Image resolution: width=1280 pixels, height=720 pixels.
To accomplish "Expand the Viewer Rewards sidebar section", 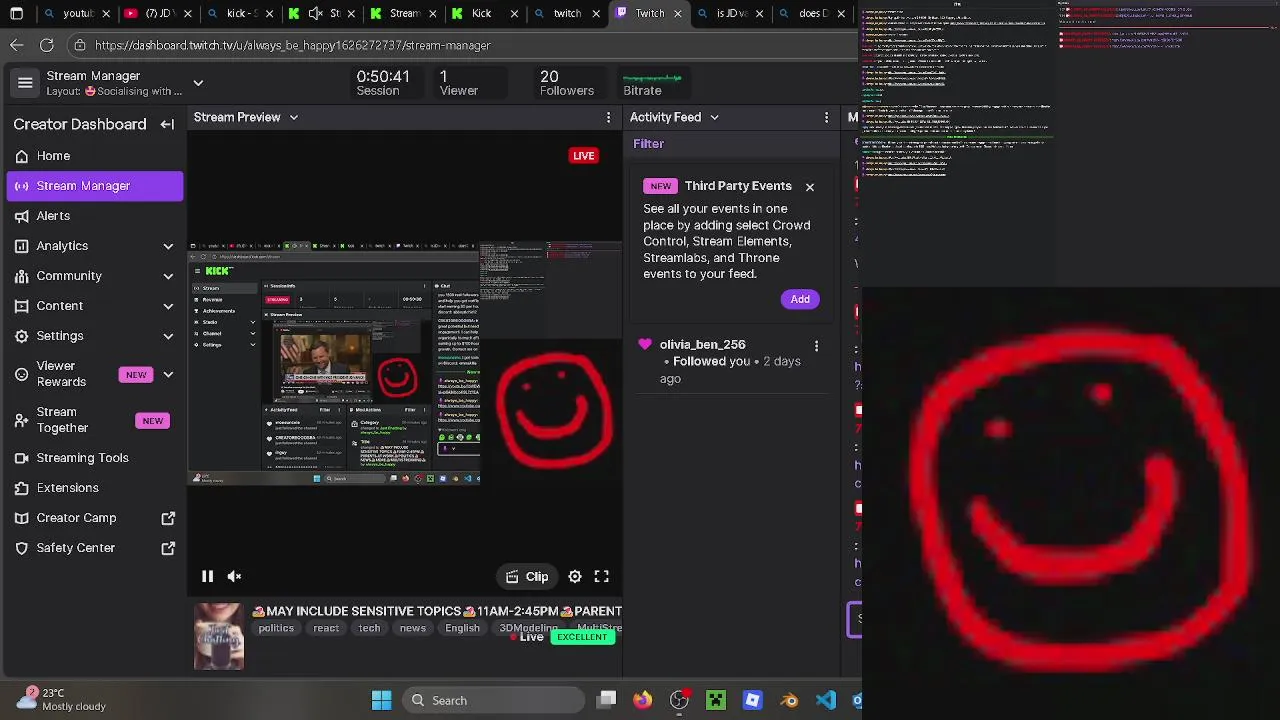I will [x=168, y=374].
